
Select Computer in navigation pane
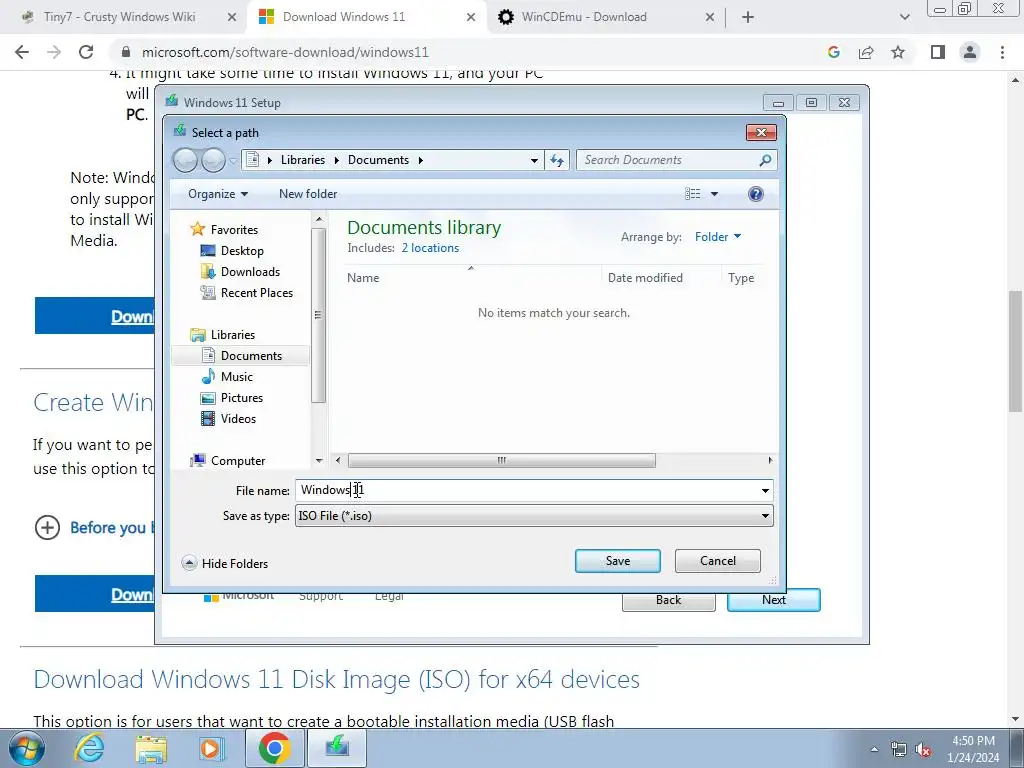(x=238, y=461)
